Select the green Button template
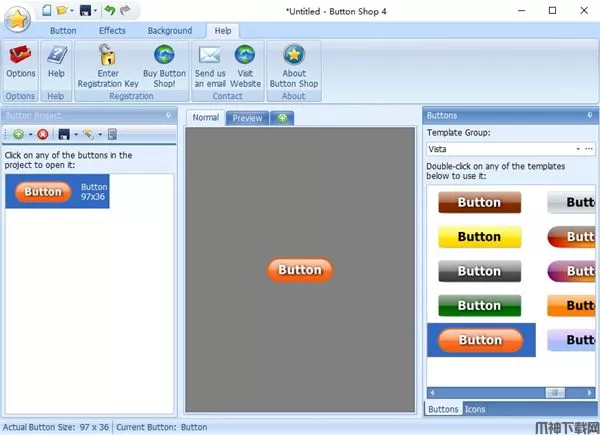This screenshot has height=435, width=600. [x=479, y=305]
